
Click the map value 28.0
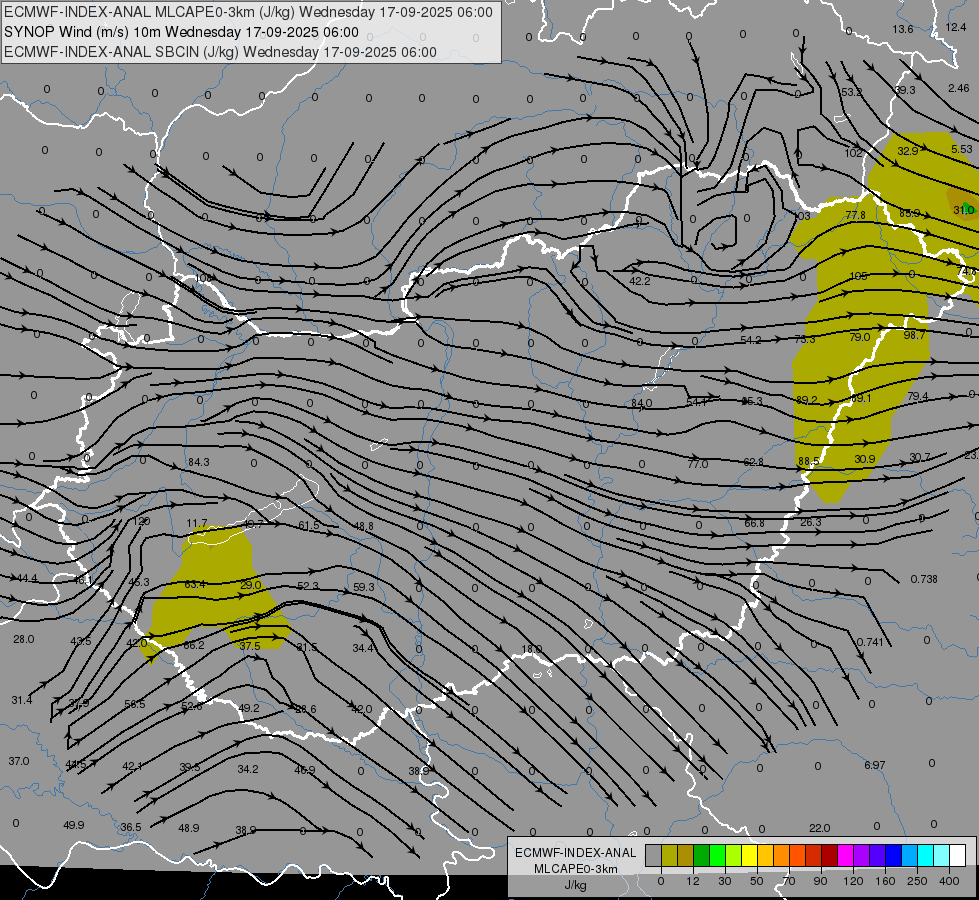(x=24, y=640)
